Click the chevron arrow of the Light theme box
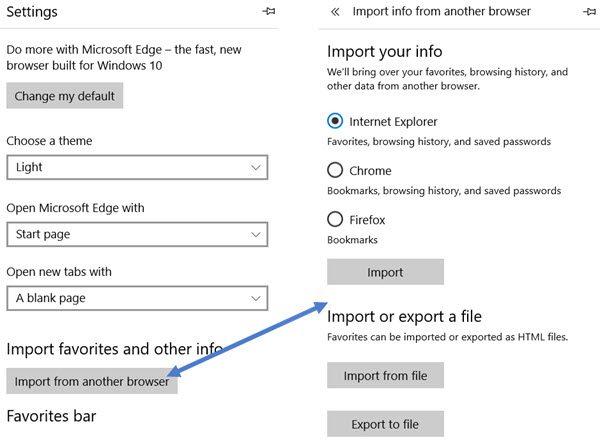 tap(256, 167)
